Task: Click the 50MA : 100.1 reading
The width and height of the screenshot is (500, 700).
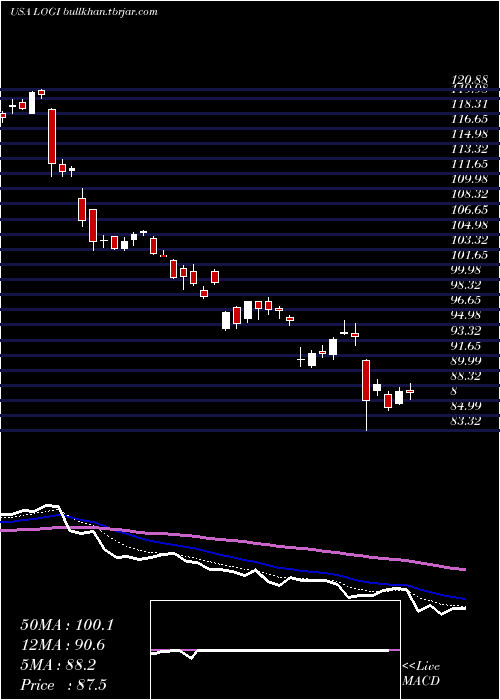Action: 67,625
